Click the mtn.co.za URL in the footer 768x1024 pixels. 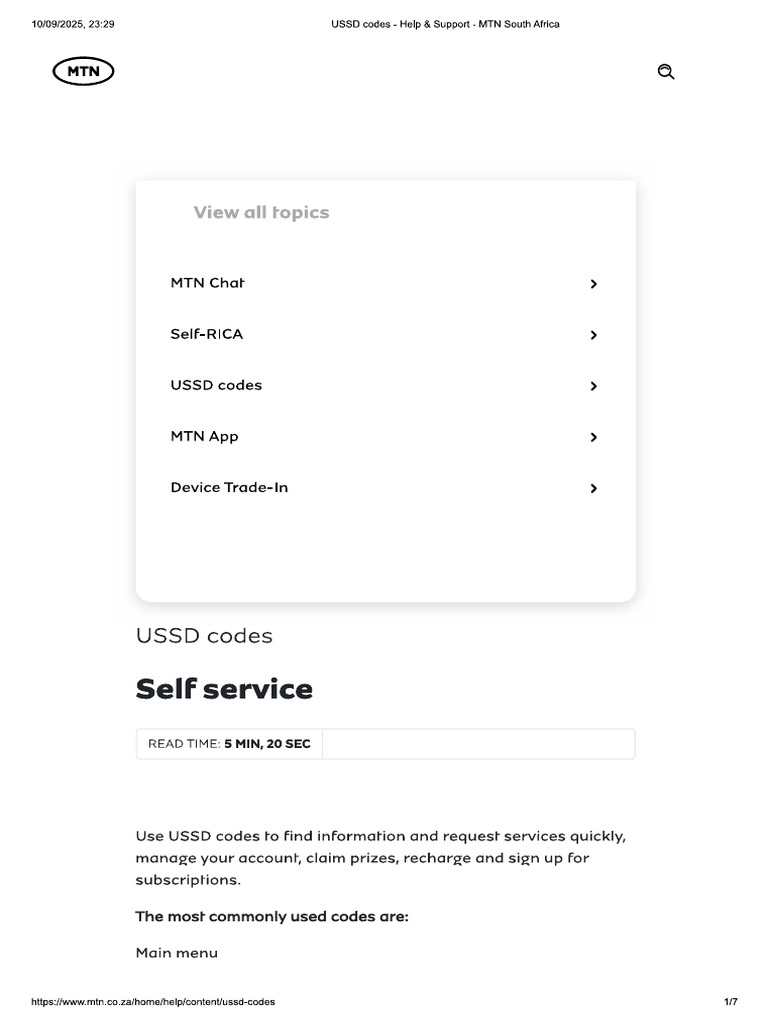(153, 1001)
